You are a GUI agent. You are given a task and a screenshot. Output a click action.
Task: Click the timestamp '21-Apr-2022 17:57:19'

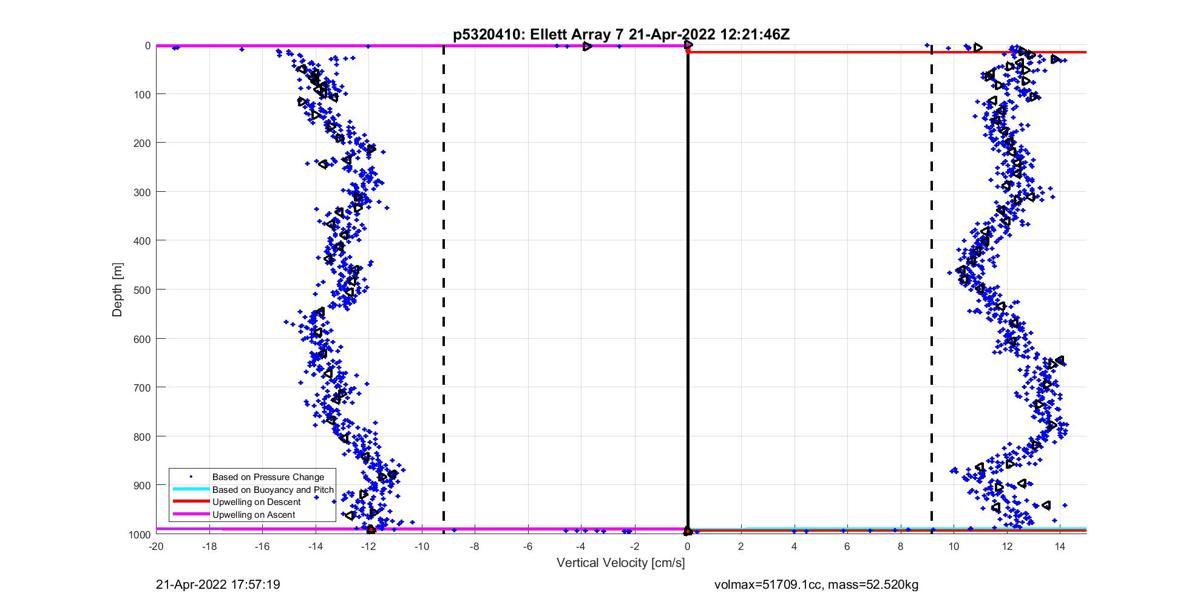[x=218, y=584]
